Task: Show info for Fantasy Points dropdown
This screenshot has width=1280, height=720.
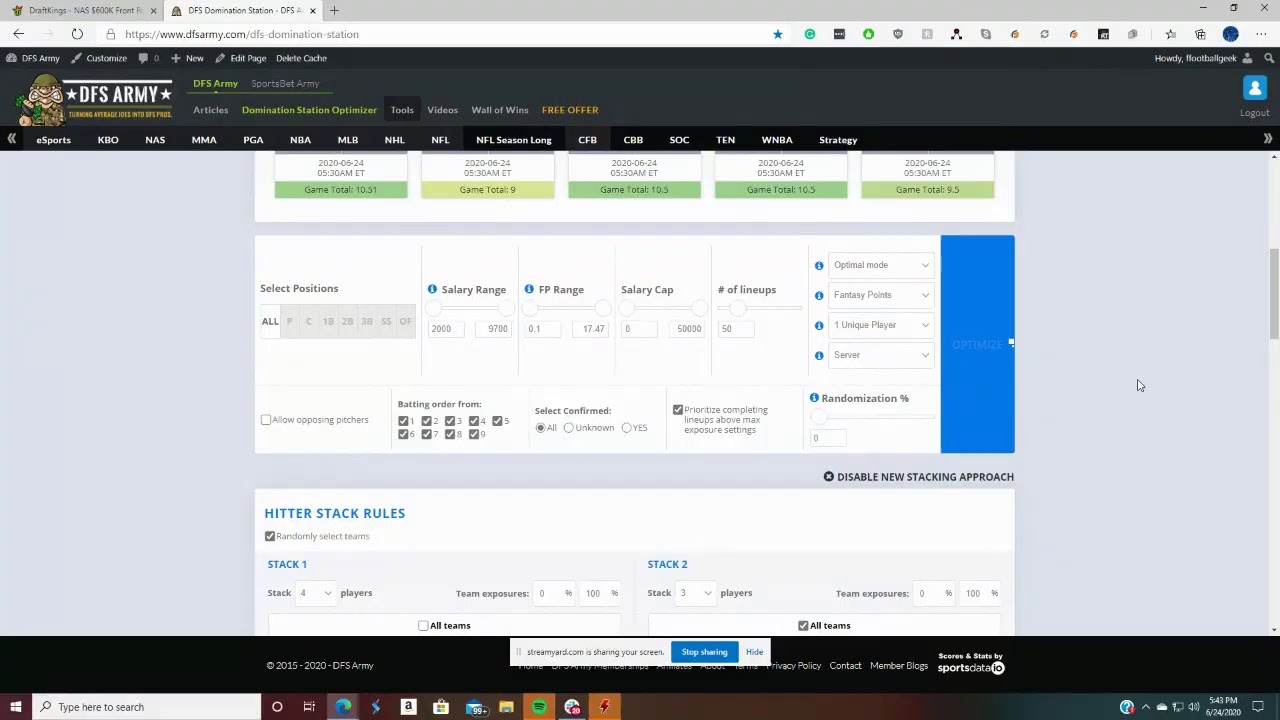Action: point(819,295)
